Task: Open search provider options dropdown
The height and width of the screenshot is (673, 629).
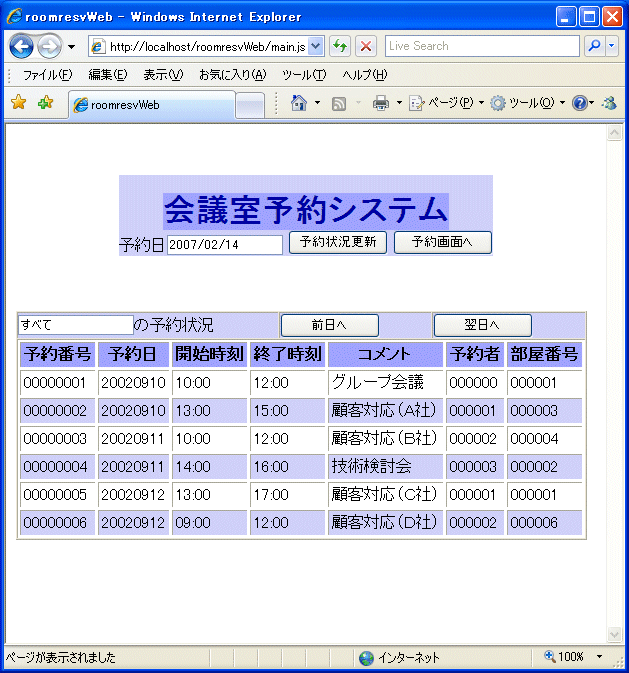Action: pos(612,46)
